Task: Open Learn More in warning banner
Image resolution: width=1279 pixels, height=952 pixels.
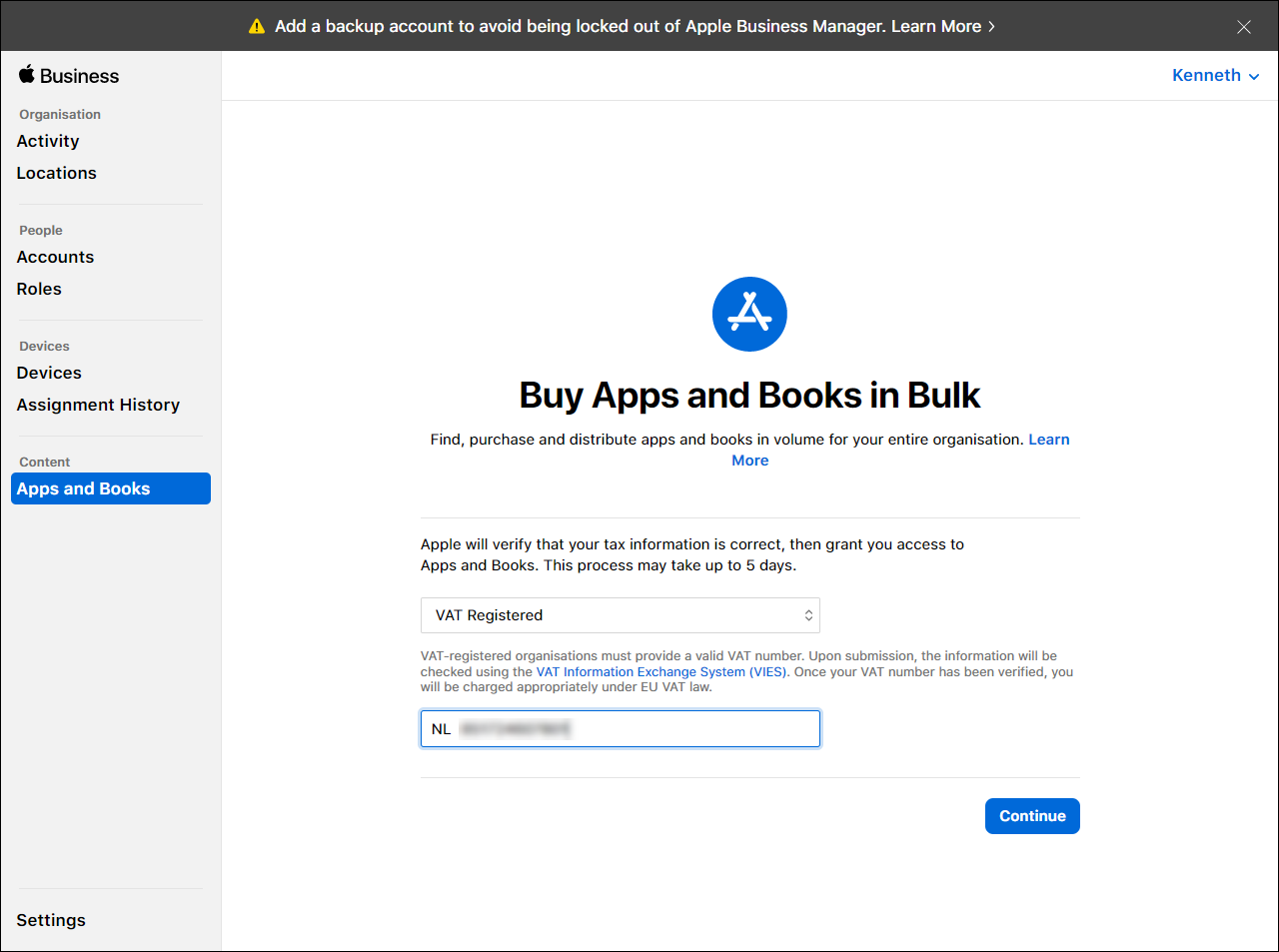Action: point(942,27)
